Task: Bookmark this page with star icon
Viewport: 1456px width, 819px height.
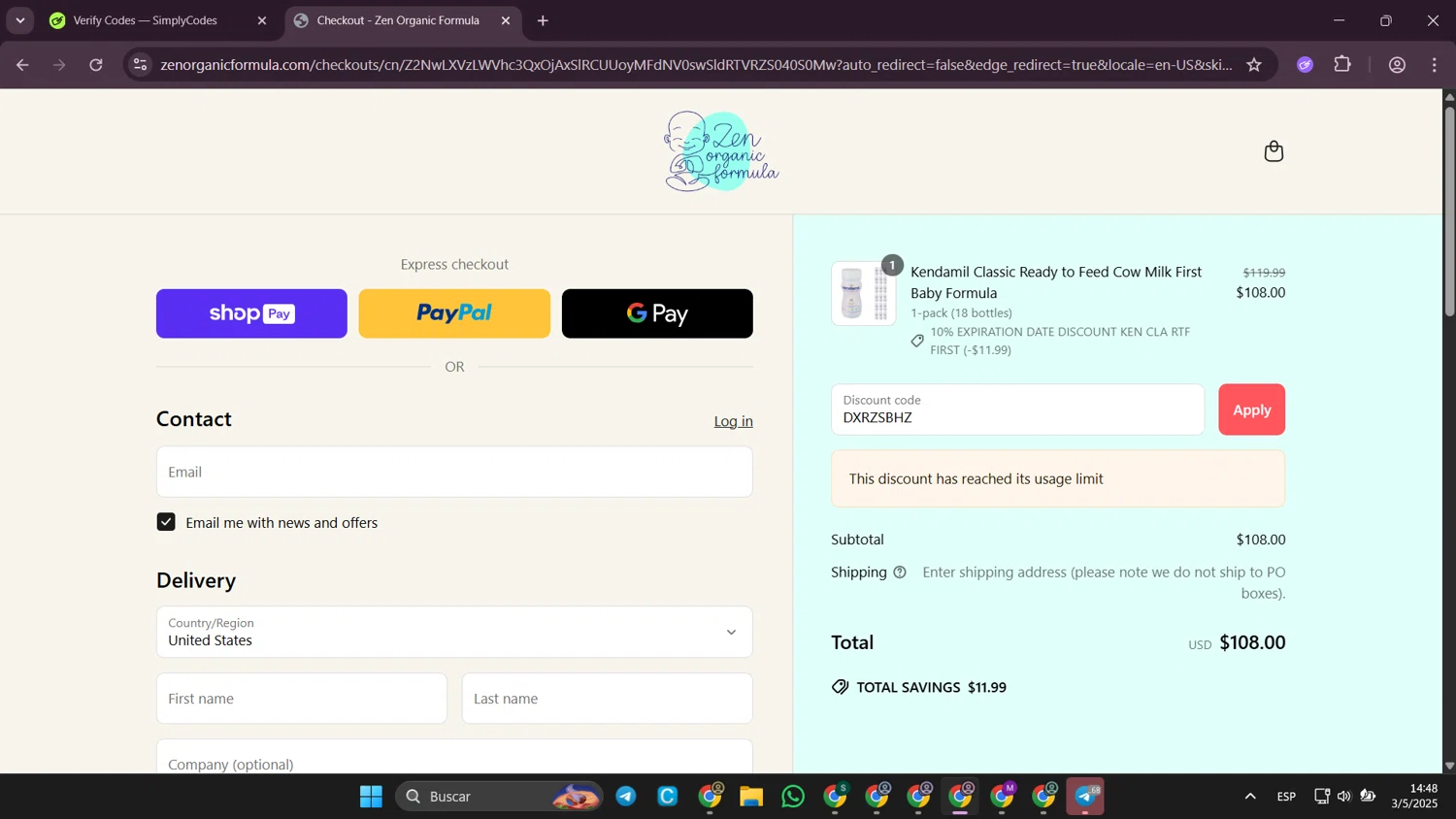Action: coord(1254,65)
